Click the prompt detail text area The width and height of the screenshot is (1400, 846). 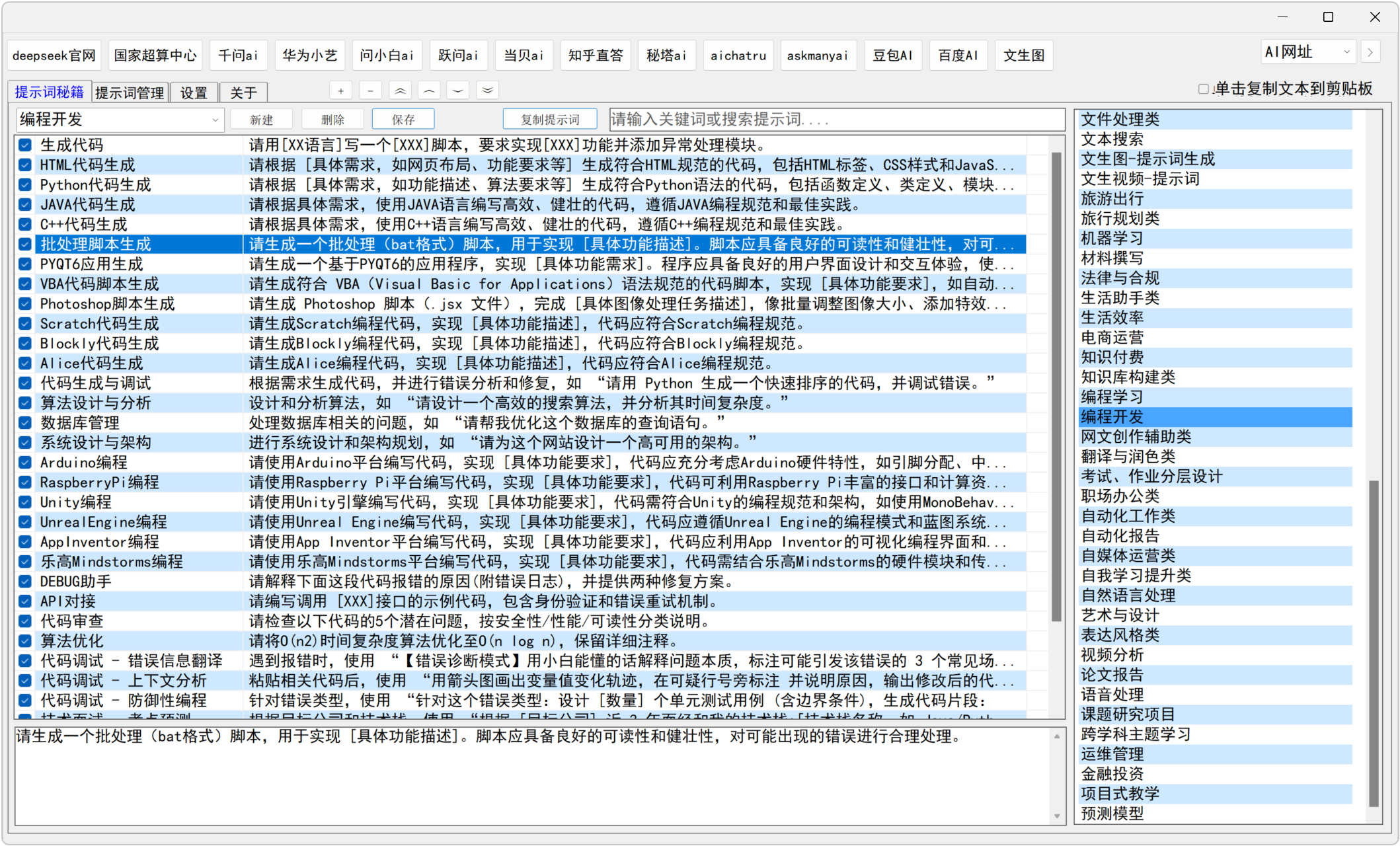[x=532, y=776]
